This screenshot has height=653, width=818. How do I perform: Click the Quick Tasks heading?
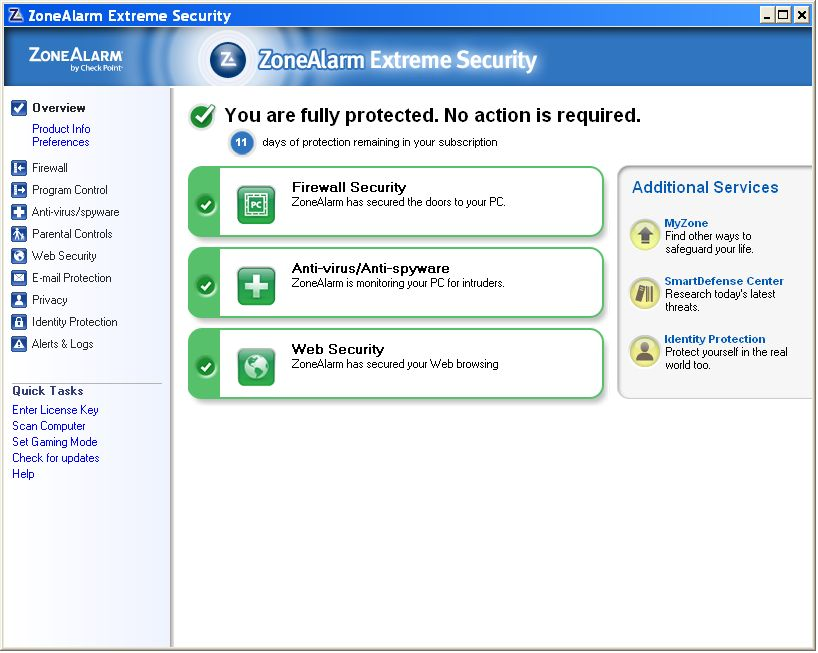click(x=48, y=391)
